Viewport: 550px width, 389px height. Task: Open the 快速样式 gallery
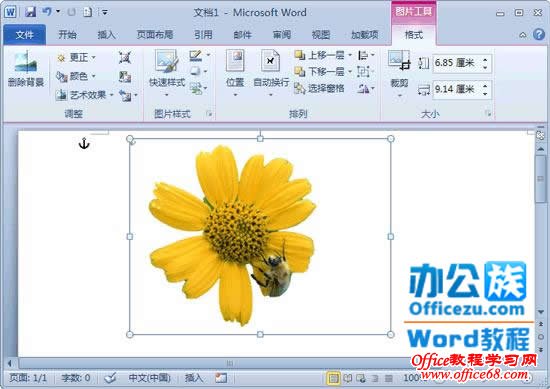coord(167,73)
